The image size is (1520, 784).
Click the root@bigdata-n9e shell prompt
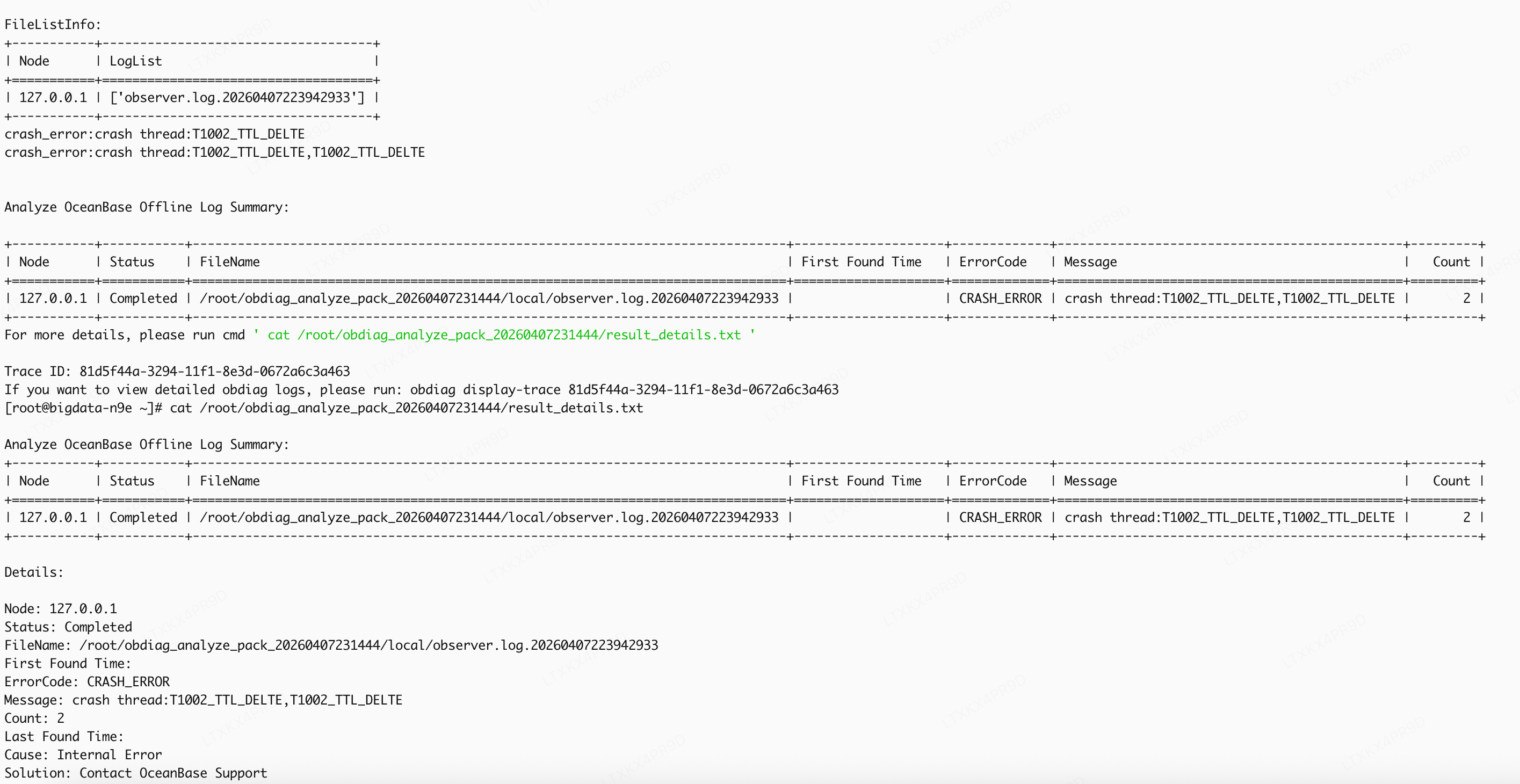83,408
